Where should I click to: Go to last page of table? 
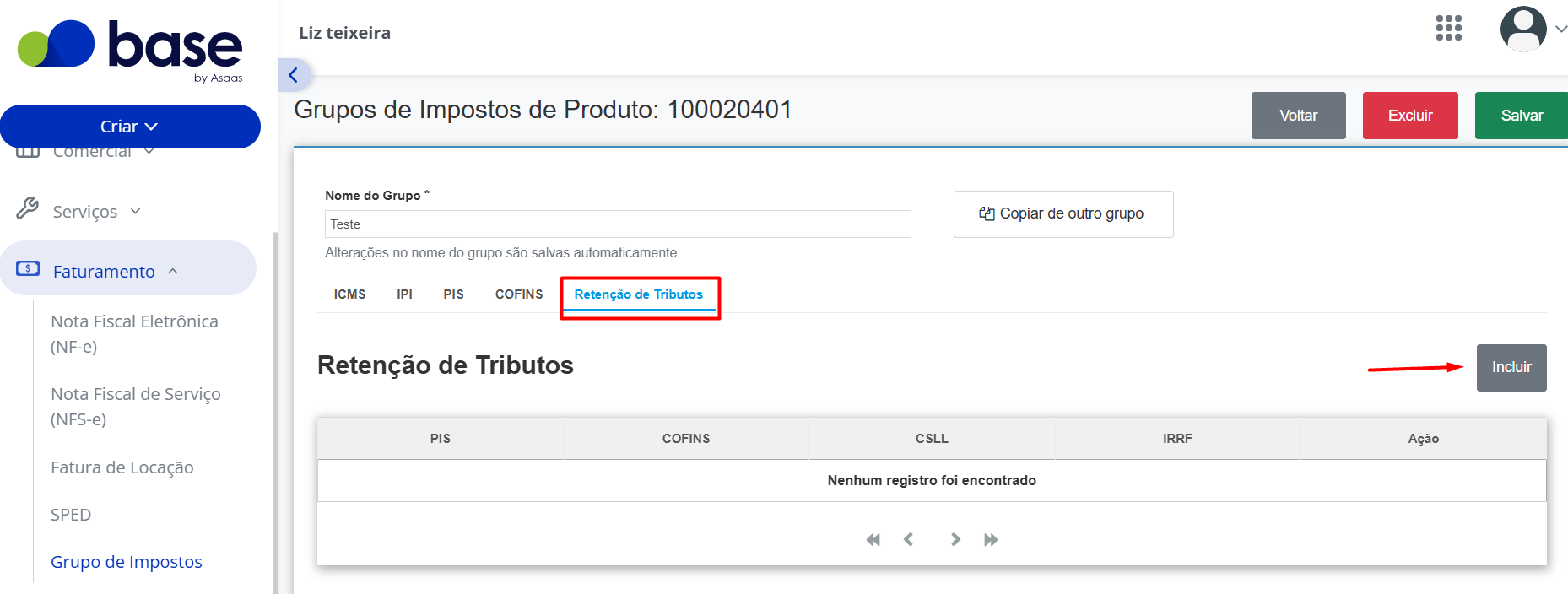991,540
